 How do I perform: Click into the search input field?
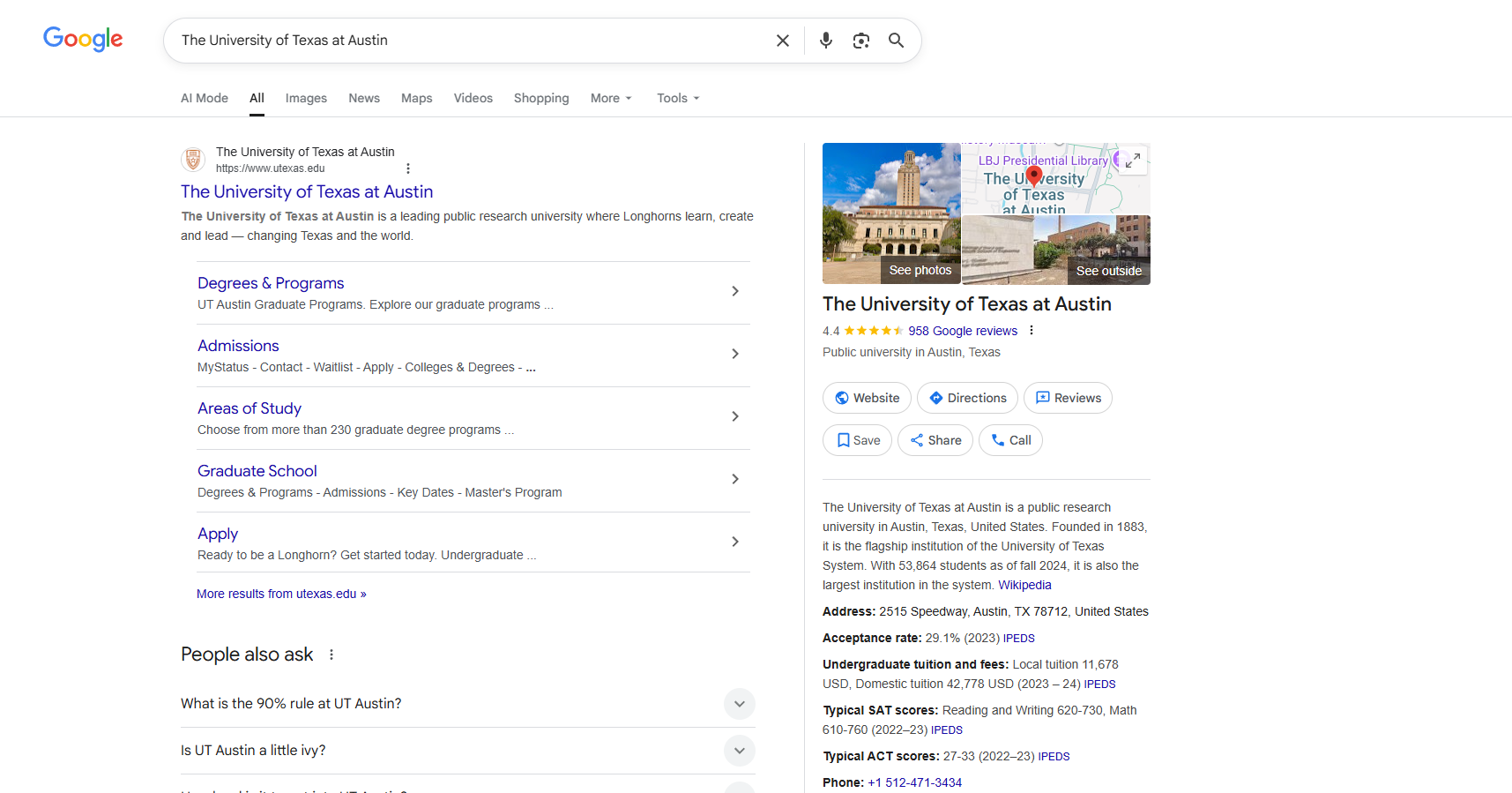pos(467,41)
